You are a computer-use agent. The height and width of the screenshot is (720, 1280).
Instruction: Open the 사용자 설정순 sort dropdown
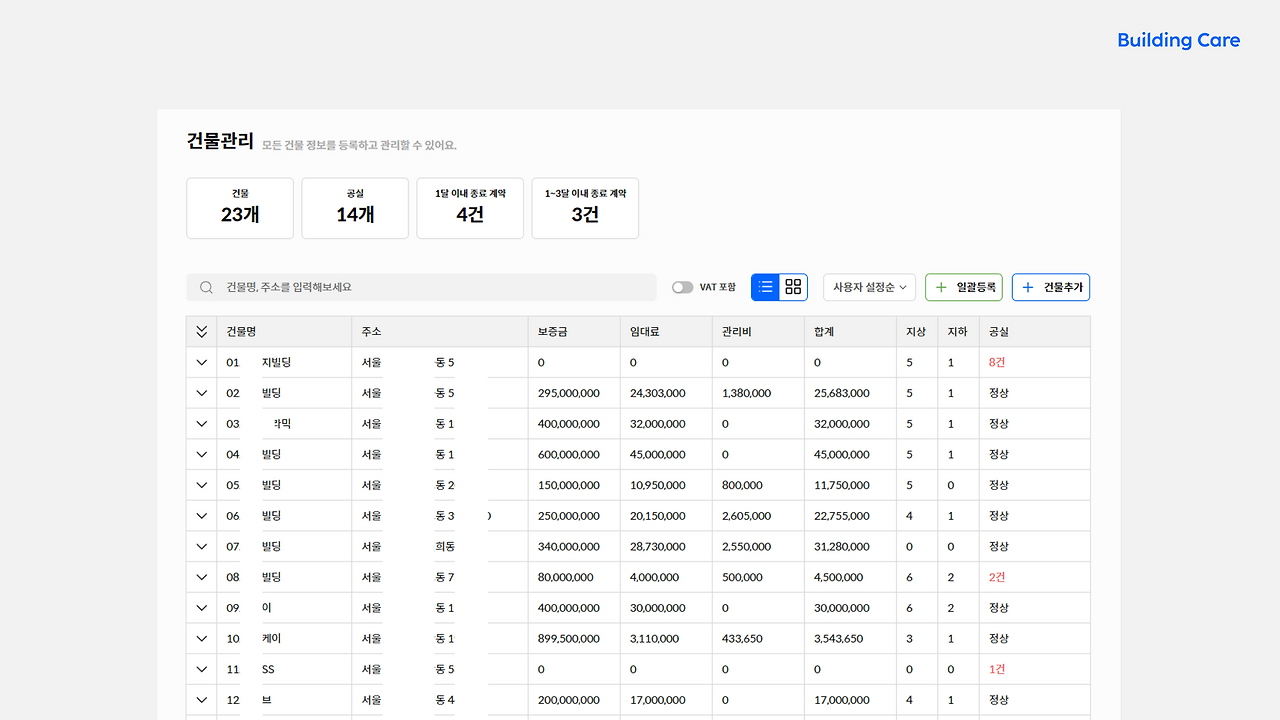pyautogui.click(x=868, y=287)
